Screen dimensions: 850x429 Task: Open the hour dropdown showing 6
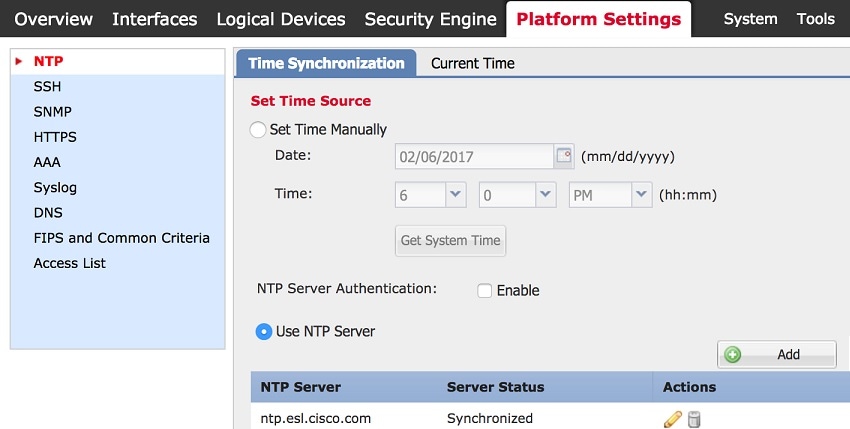tap(430, 195)
